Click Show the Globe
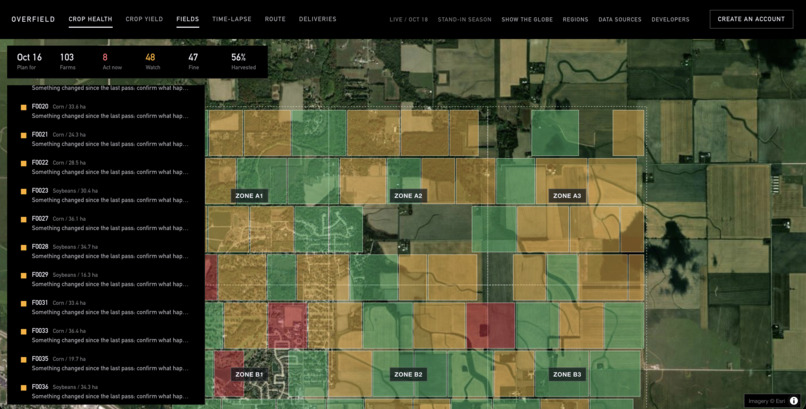This screenshot has width=806, height=409. coord(527,20)
